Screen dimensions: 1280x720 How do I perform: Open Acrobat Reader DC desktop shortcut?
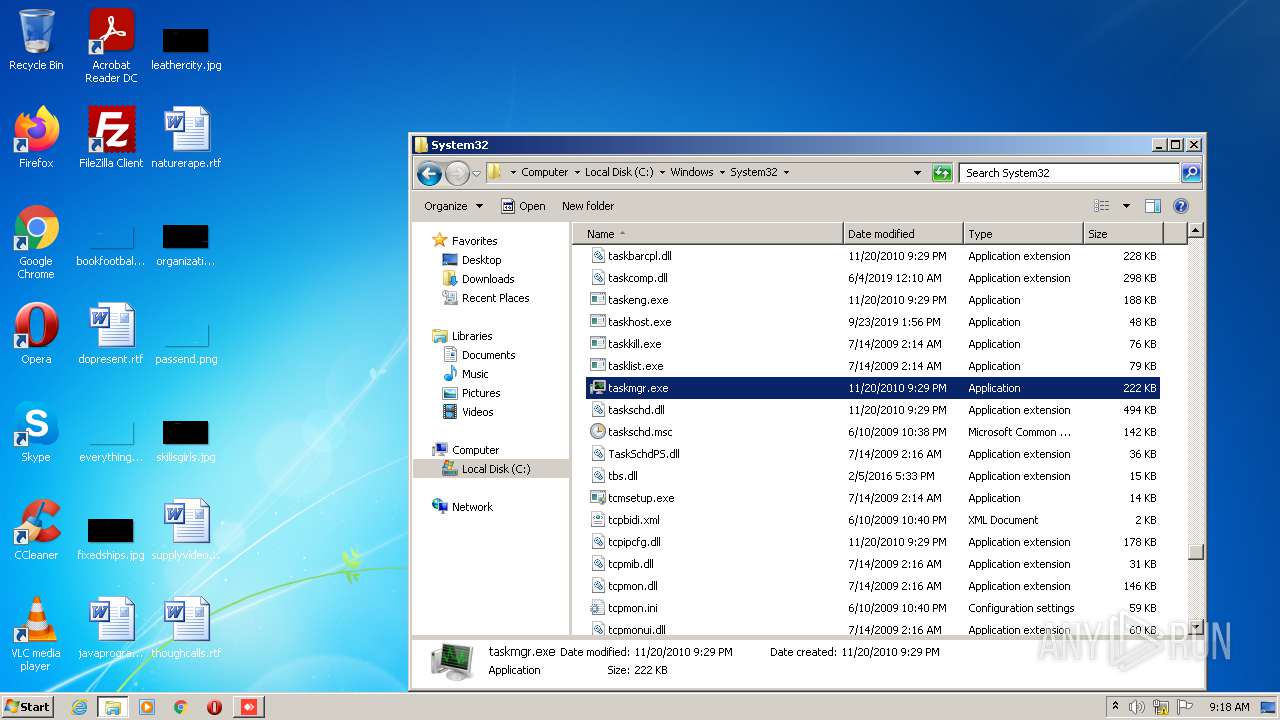[x=111, y=46]
